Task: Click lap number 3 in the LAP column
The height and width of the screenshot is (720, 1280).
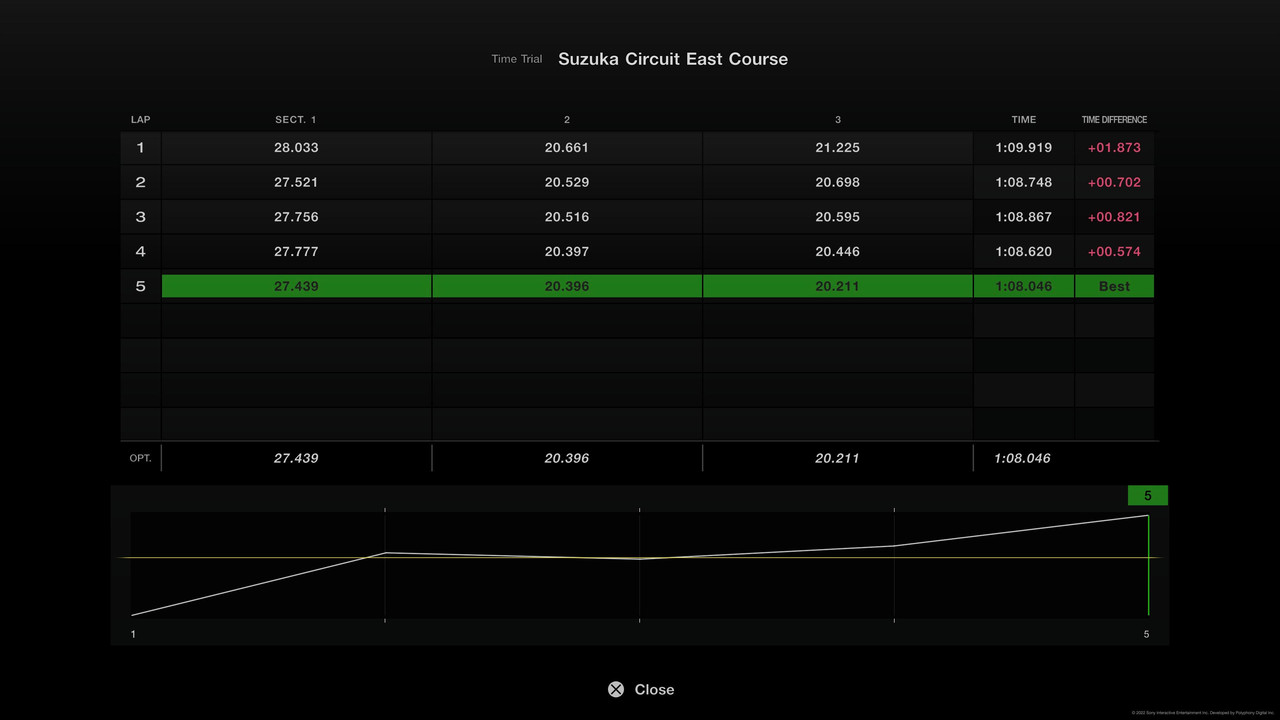Action: (x=140, y=217)
